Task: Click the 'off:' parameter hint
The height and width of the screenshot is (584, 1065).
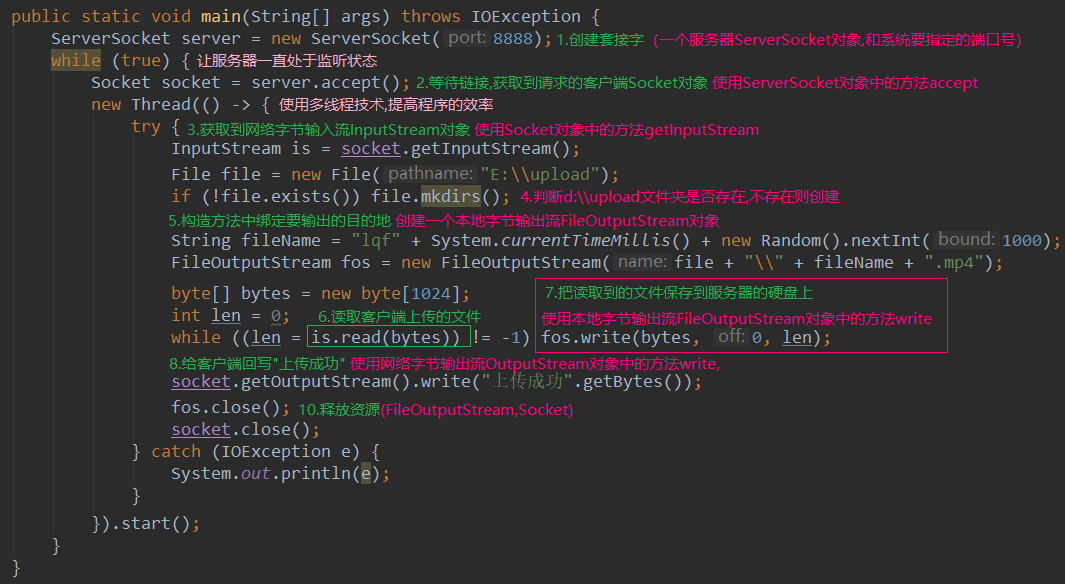Action: (732, 337)
